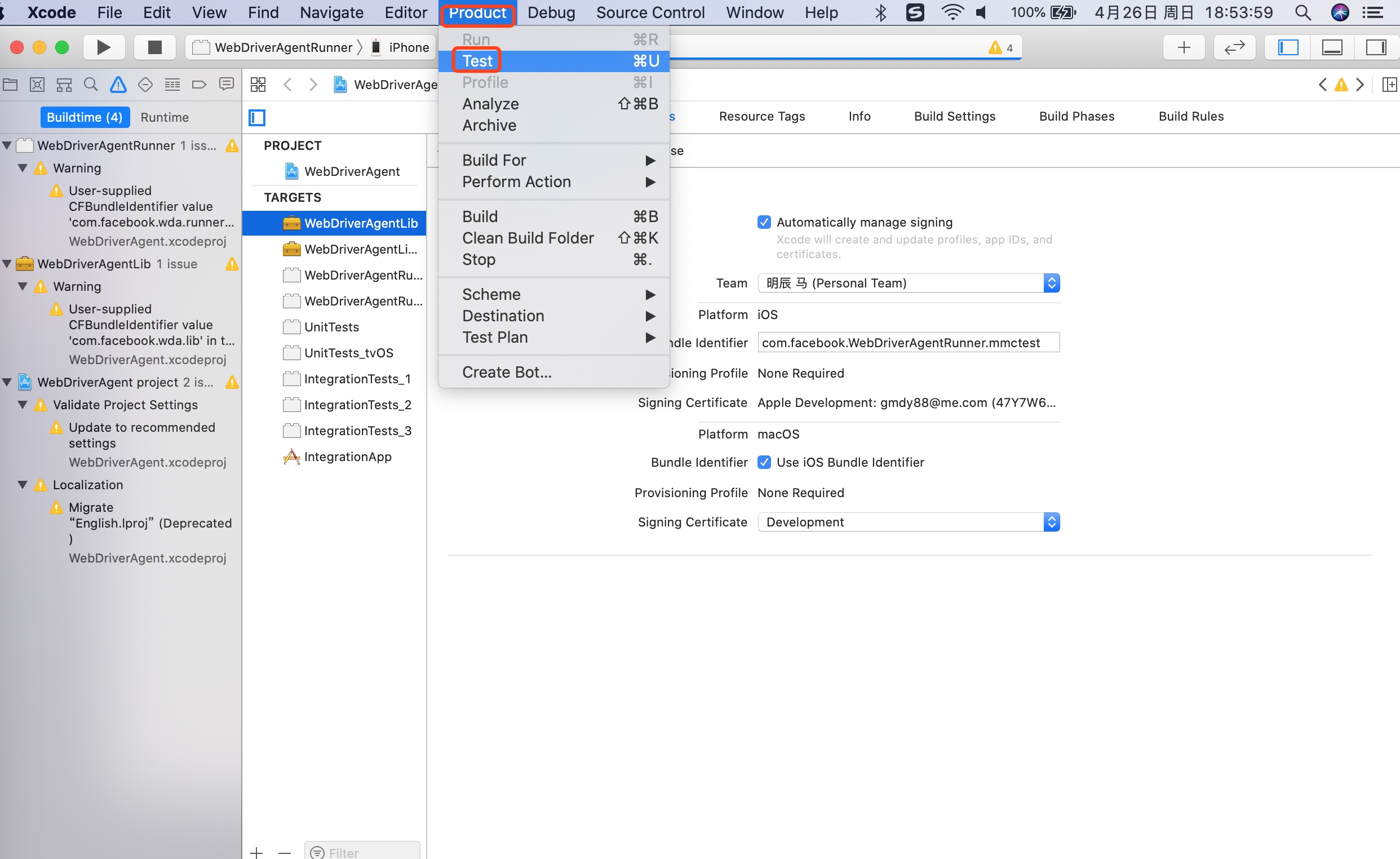The height and width of the screenshot is (859, 1400).
Task: Open the Team dropdown selector
Action: tap(909, 283)
